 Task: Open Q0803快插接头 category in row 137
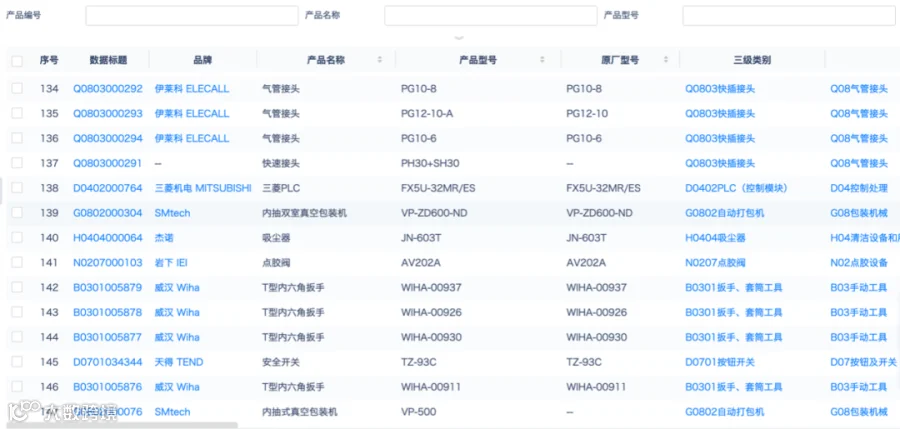pyautogui.click(x=720, y=163)
